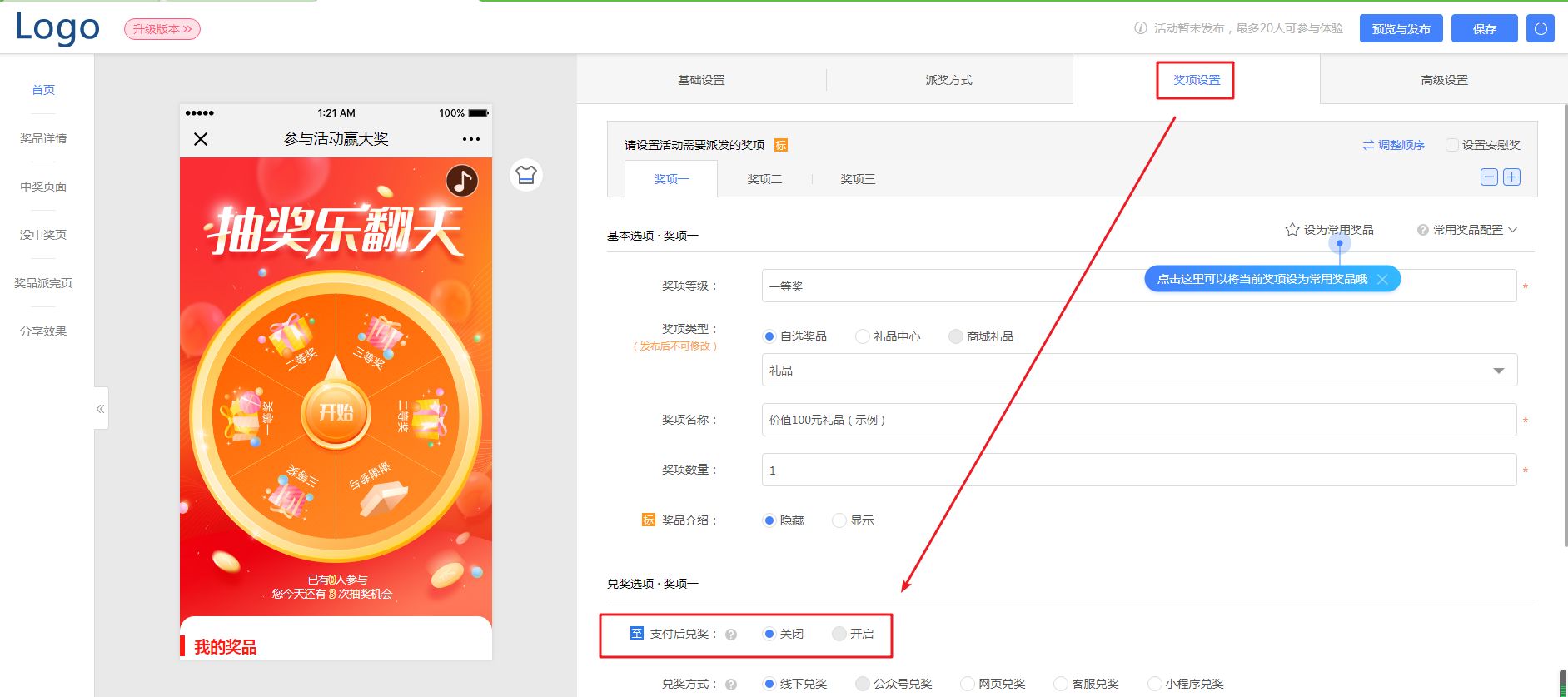
Task: Go to 没中奖页 in left sidebar
Action: tap(43, 235)
